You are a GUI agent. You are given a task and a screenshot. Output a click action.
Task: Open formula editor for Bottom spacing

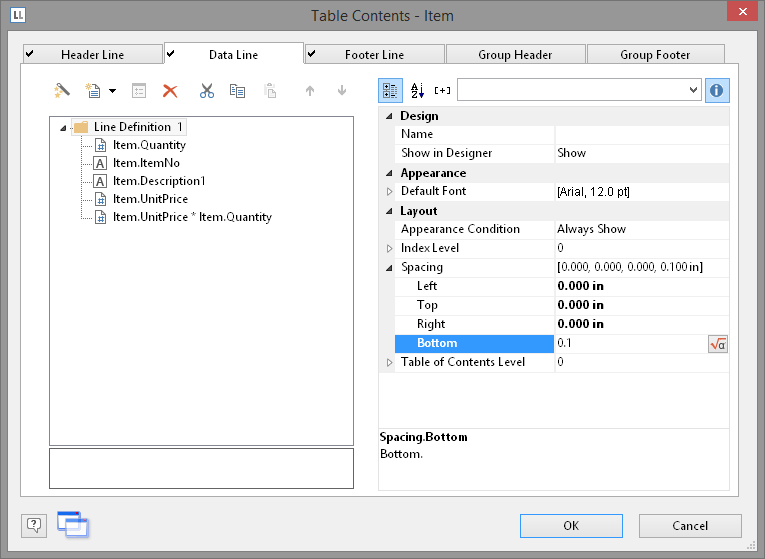tap(717, 343)
